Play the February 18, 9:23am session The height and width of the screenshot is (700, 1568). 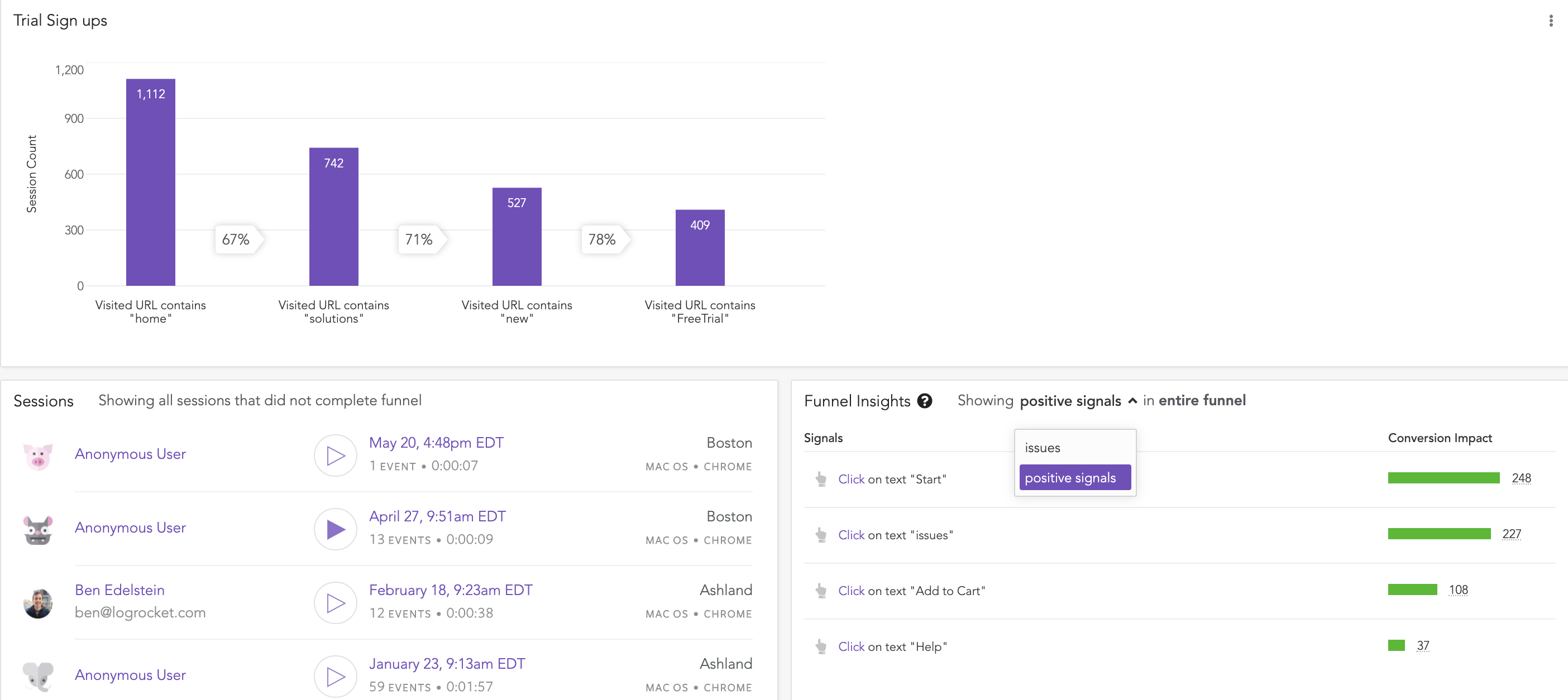click(x=335, y=603)
